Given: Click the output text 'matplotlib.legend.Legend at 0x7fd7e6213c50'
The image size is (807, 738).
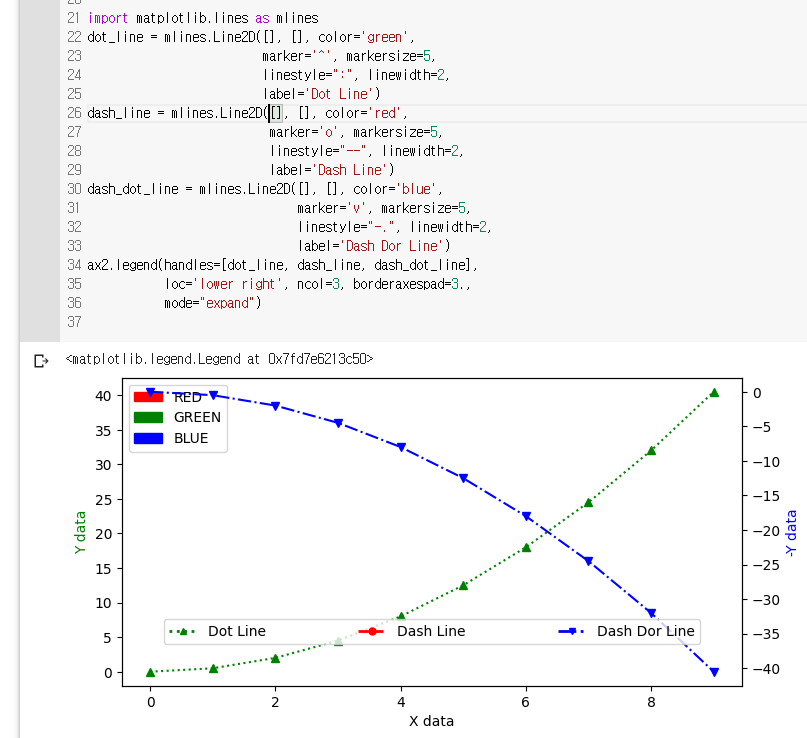Looking at the screenshot, I should [x=219, y=359].
